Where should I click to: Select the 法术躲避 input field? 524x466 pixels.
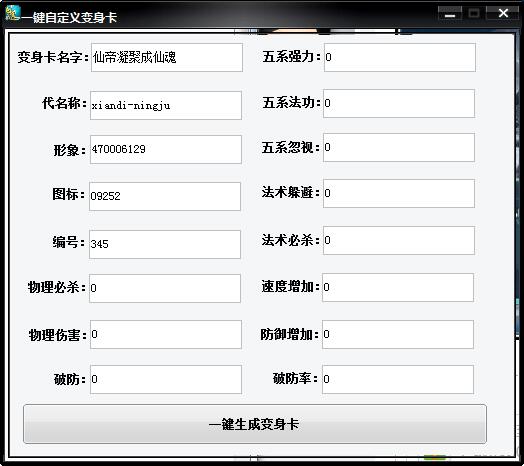[x=399, y=194]
